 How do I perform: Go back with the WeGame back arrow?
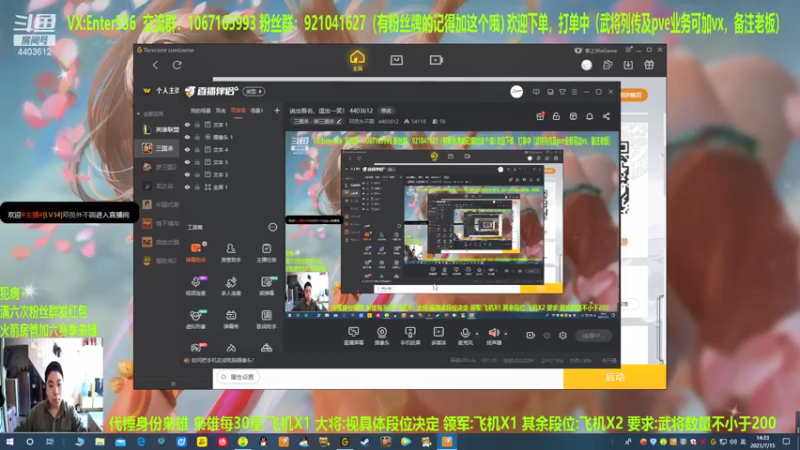coord(155,65)
